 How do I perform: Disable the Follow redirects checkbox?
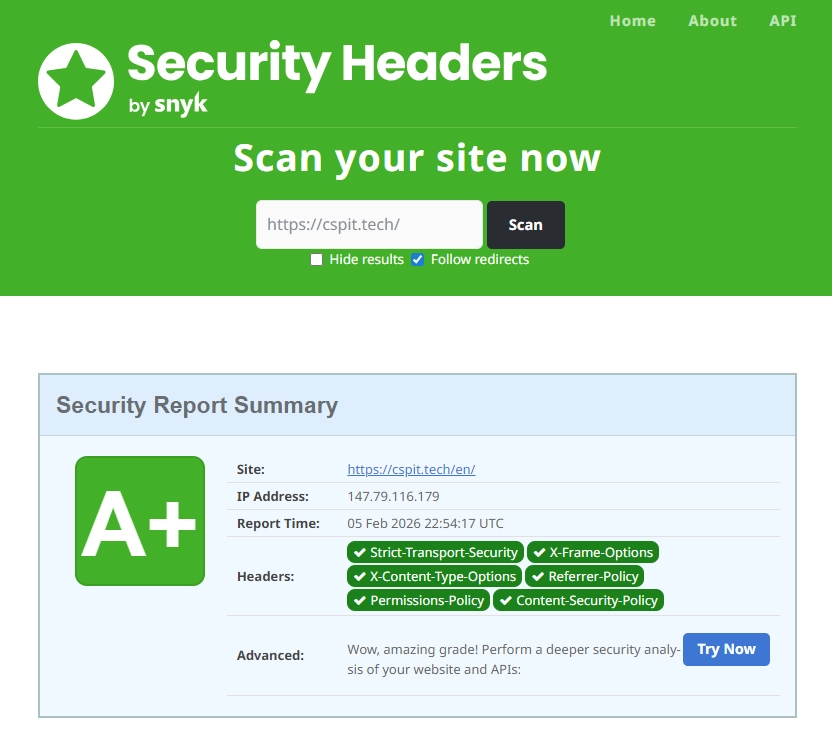[417, 259]
